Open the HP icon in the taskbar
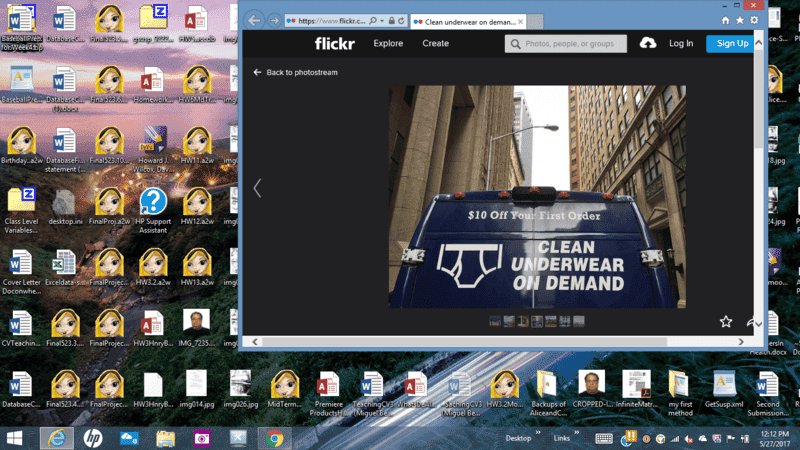The image size is (800, 450). click(92, 438)
